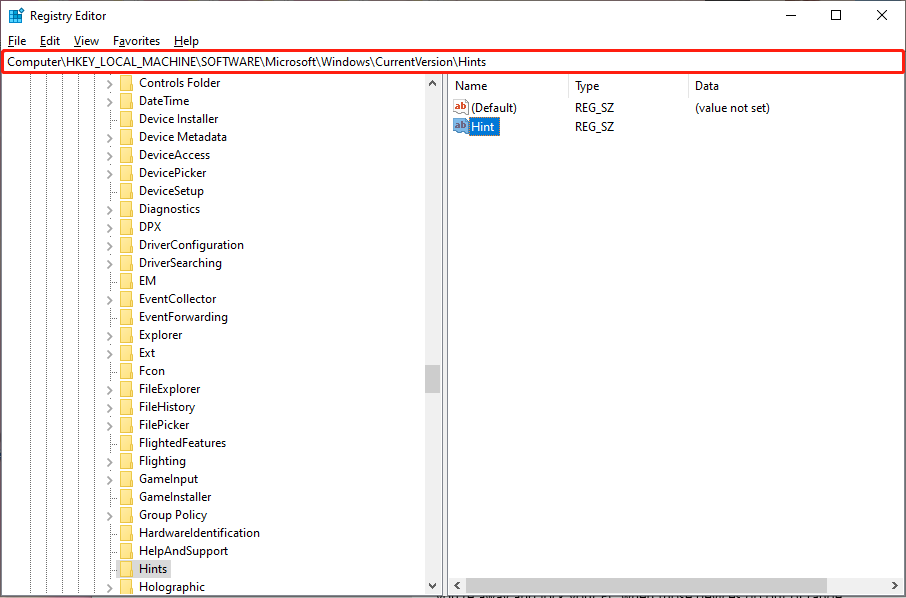The height and width of the screenshot is (598, 906).
Task: Open the Favorites menu
Action: (136, 41)
